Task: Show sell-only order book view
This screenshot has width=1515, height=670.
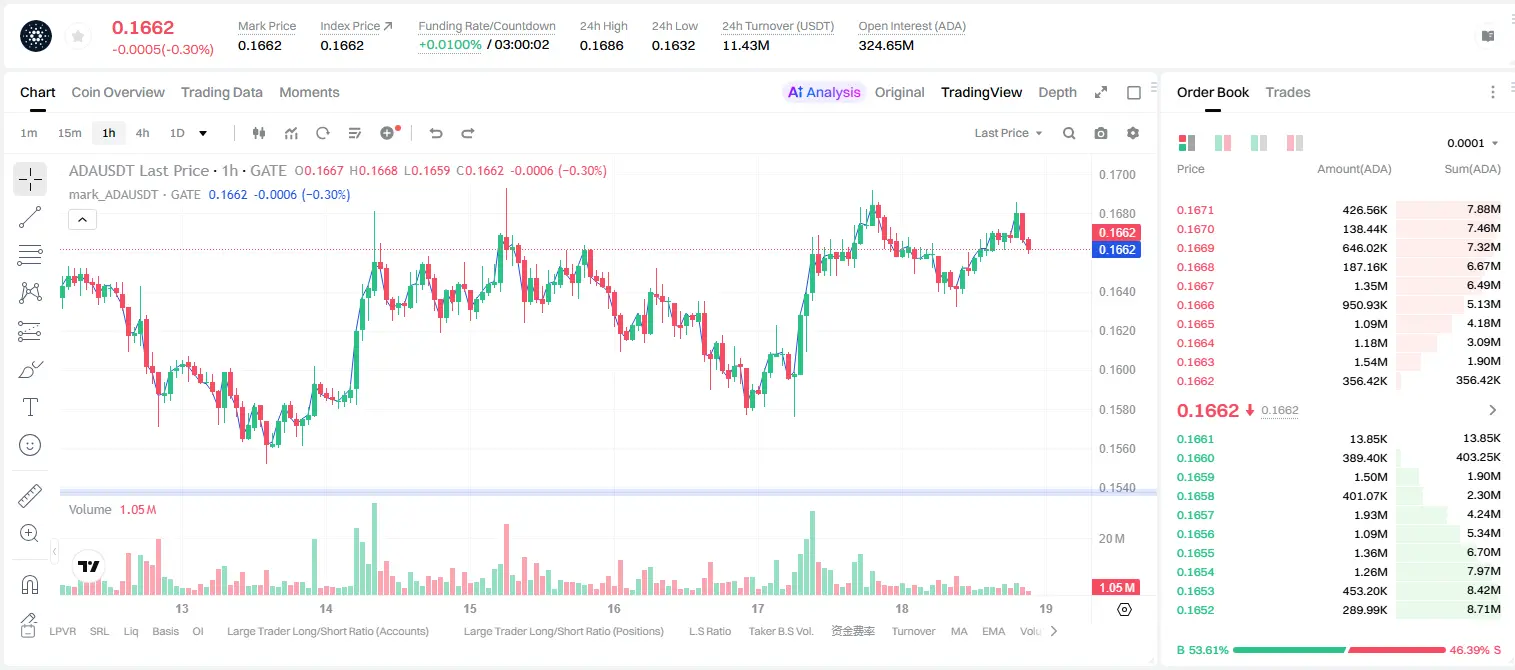Action: [1295, 143]
